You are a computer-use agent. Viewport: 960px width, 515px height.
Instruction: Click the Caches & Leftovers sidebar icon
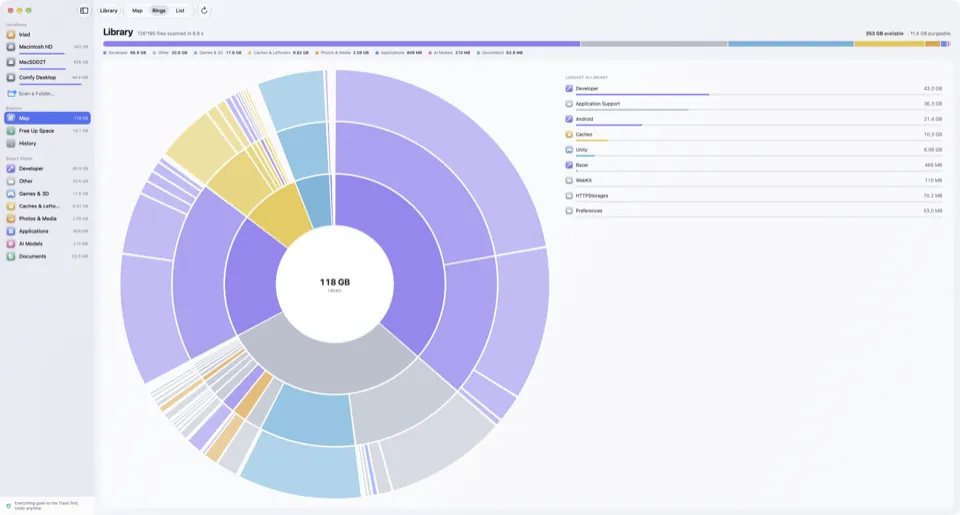10,206
